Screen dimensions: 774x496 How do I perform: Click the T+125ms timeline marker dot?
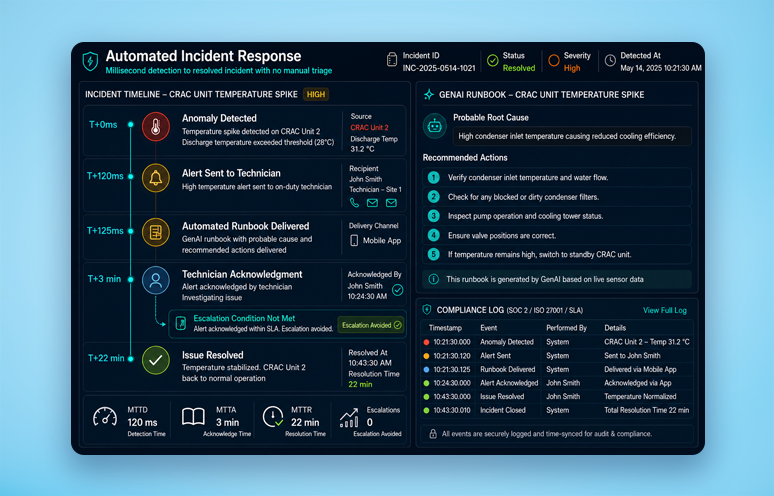pos(131,231)
